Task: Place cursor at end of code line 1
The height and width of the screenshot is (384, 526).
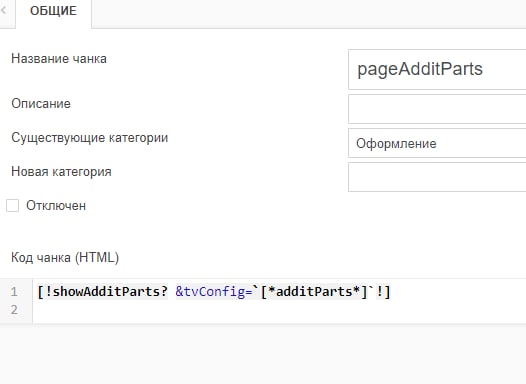Action: pos(391,291)
